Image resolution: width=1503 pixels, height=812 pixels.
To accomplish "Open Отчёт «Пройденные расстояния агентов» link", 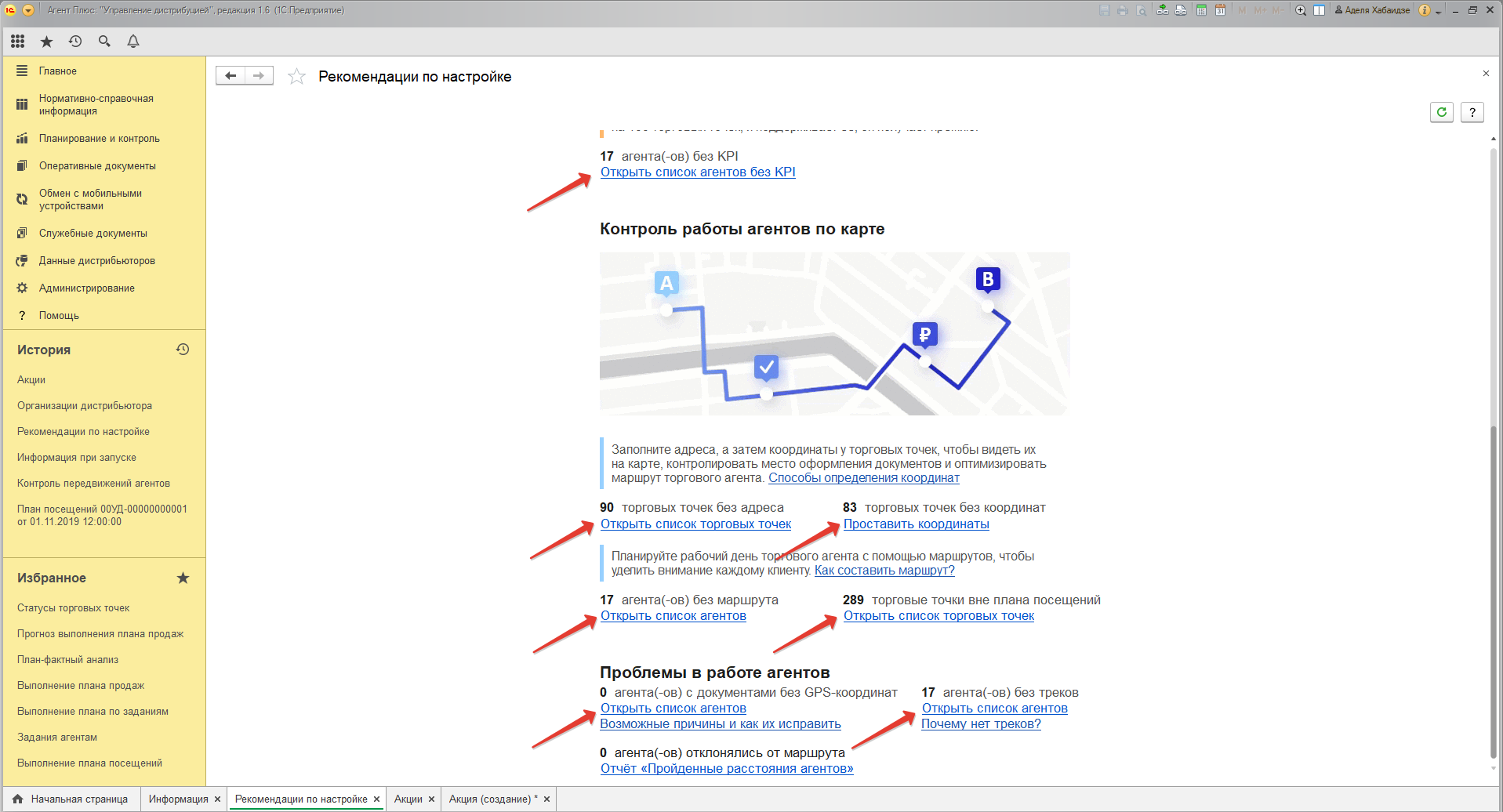I will coord(727,768).
